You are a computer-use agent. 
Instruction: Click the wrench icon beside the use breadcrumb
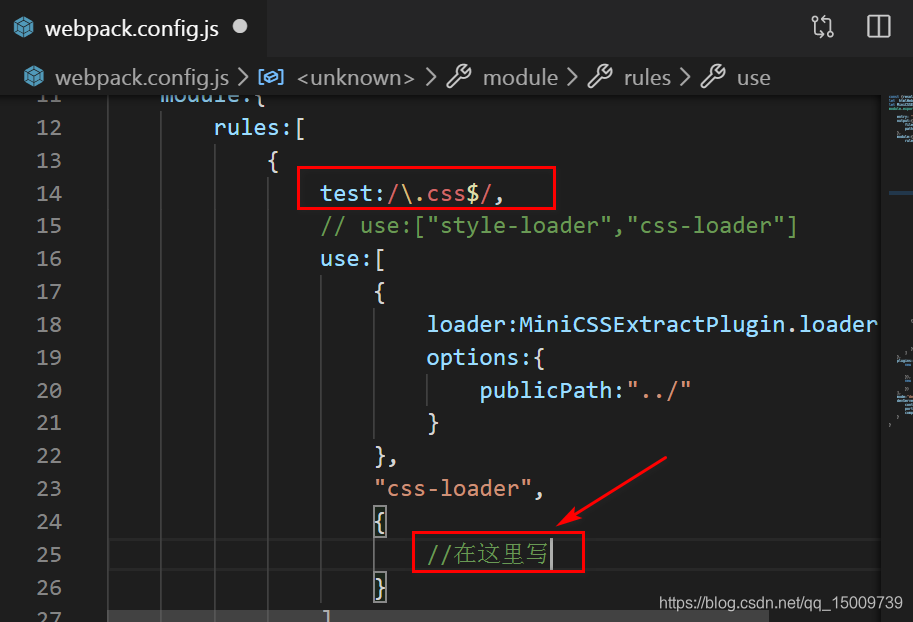712,77
